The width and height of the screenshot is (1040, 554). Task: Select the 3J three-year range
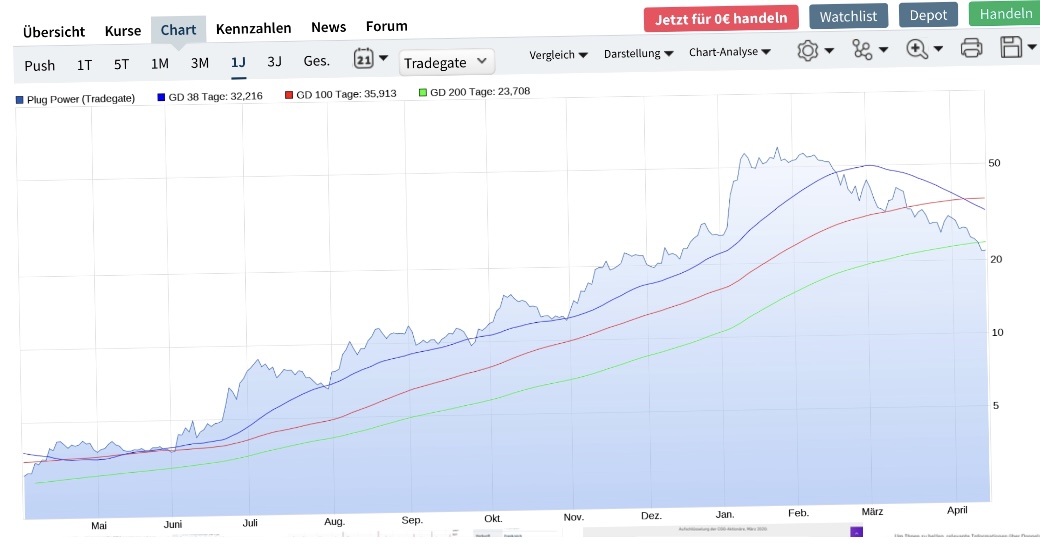[274, 61]
